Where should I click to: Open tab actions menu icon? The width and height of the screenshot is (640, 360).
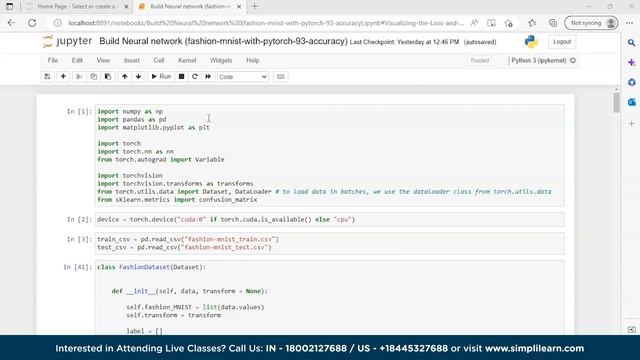pos(9,7)
